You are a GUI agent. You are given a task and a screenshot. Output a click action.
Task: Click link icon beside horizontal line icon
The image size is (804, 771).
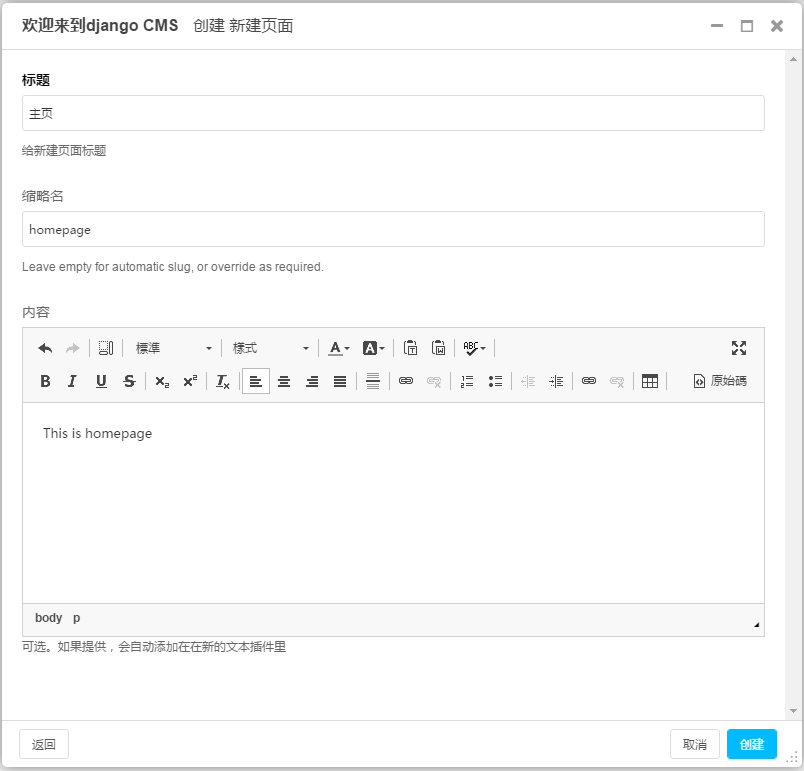coord(406,381)
